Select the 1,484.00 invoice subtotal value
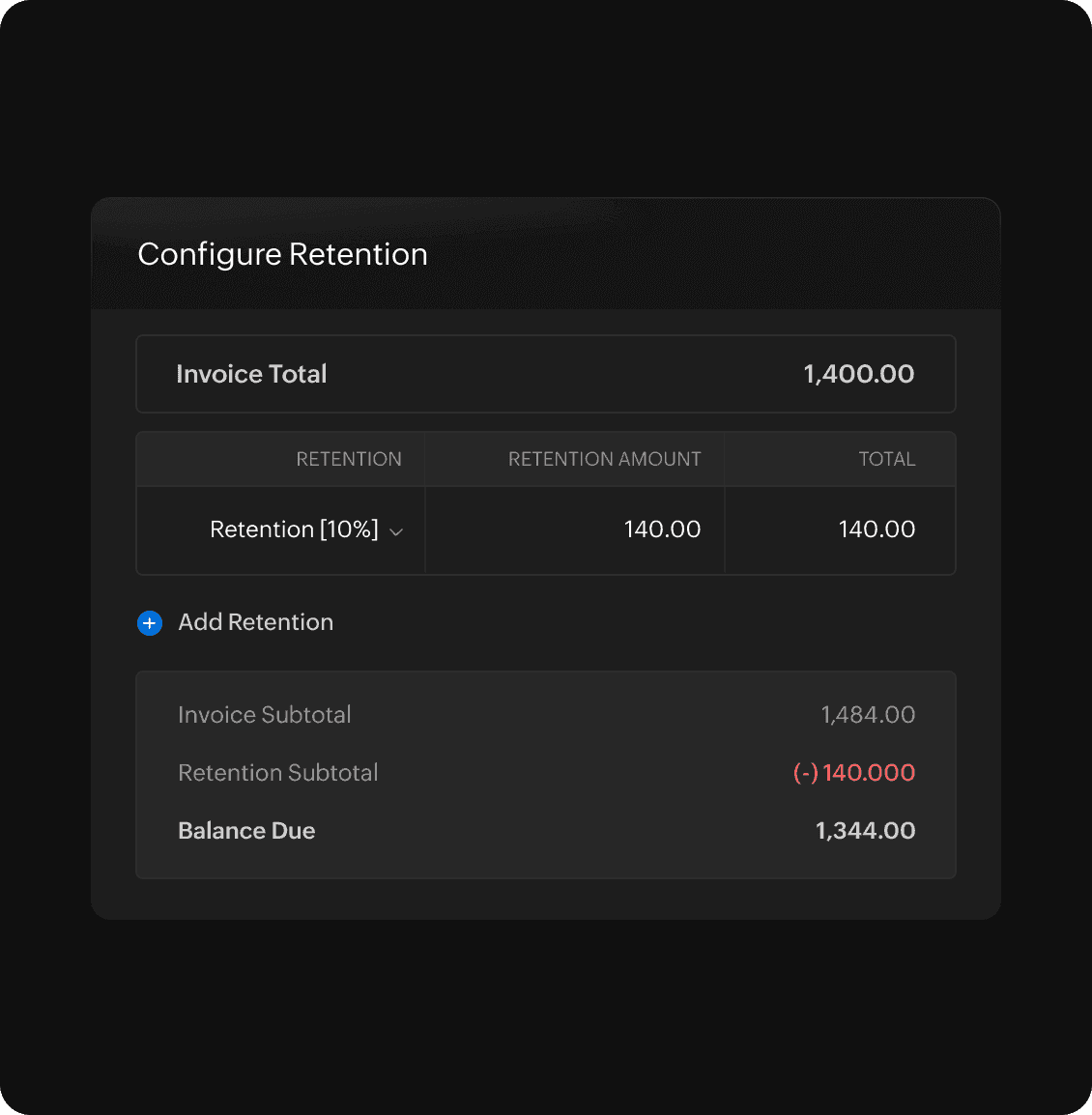The image size is (1092, 1115). point(868,715)
